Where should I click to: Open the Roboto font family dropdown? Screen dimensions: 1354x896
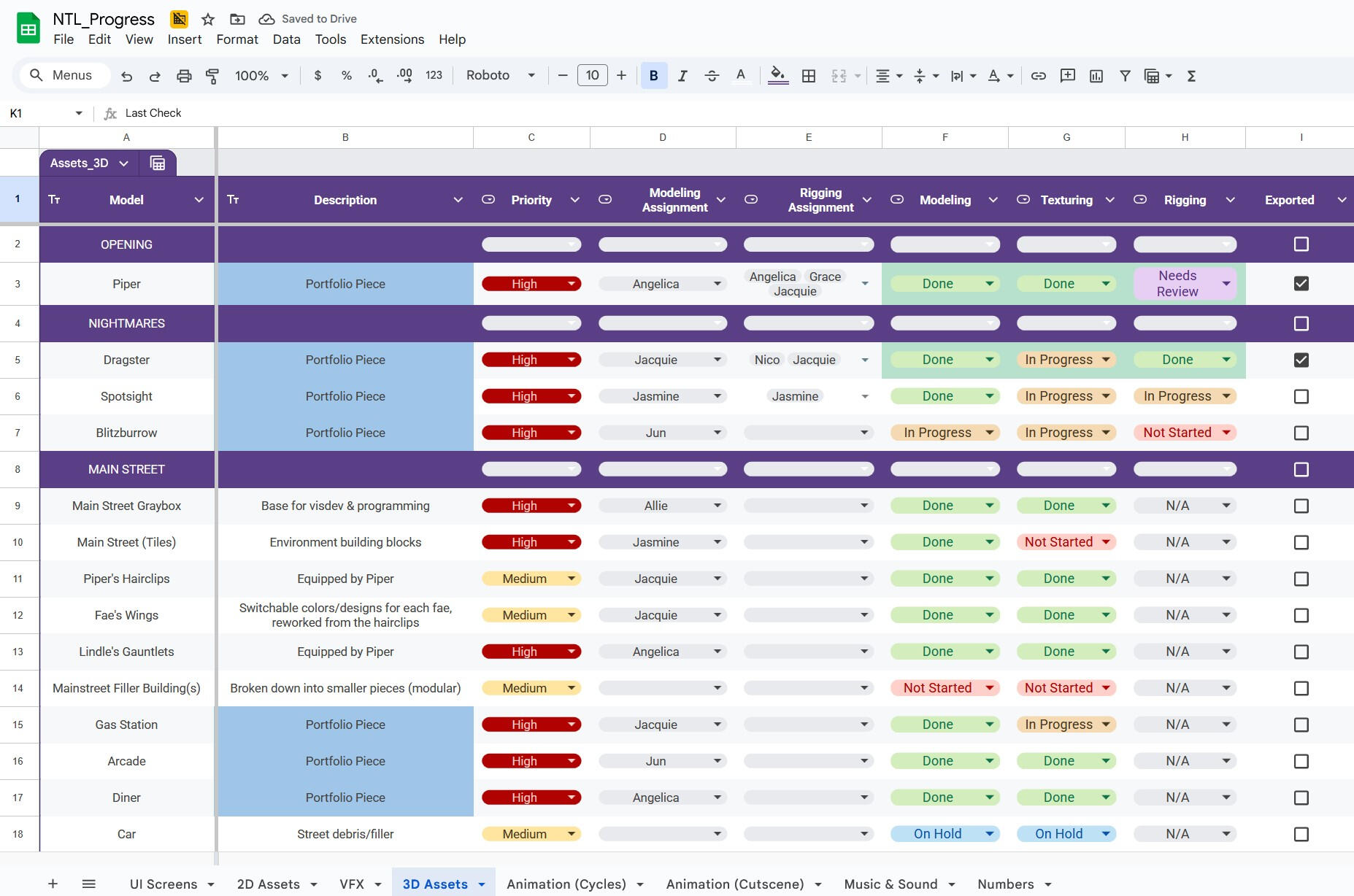click(x=501, y=76)
